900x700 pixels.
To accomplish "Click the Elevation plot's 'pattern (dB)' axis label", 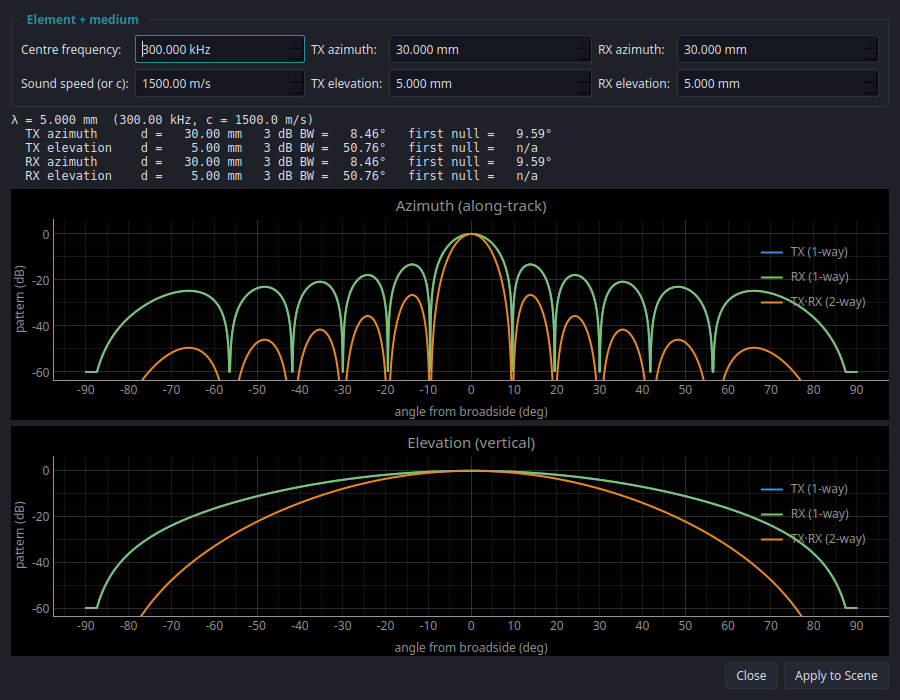I will [20, 535].
